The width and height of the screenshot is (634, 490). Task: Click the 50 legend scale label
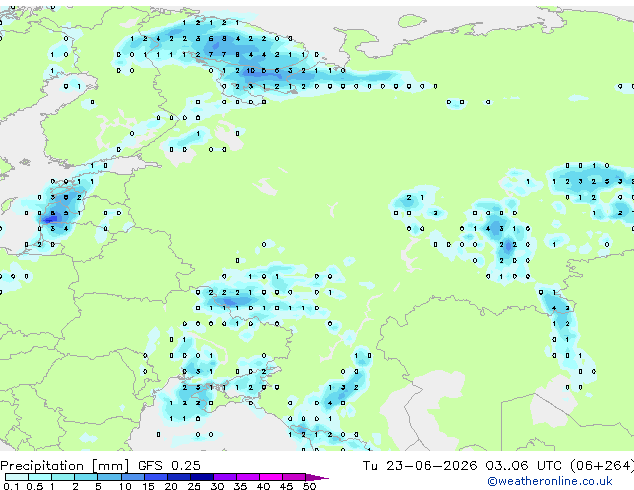309,486
